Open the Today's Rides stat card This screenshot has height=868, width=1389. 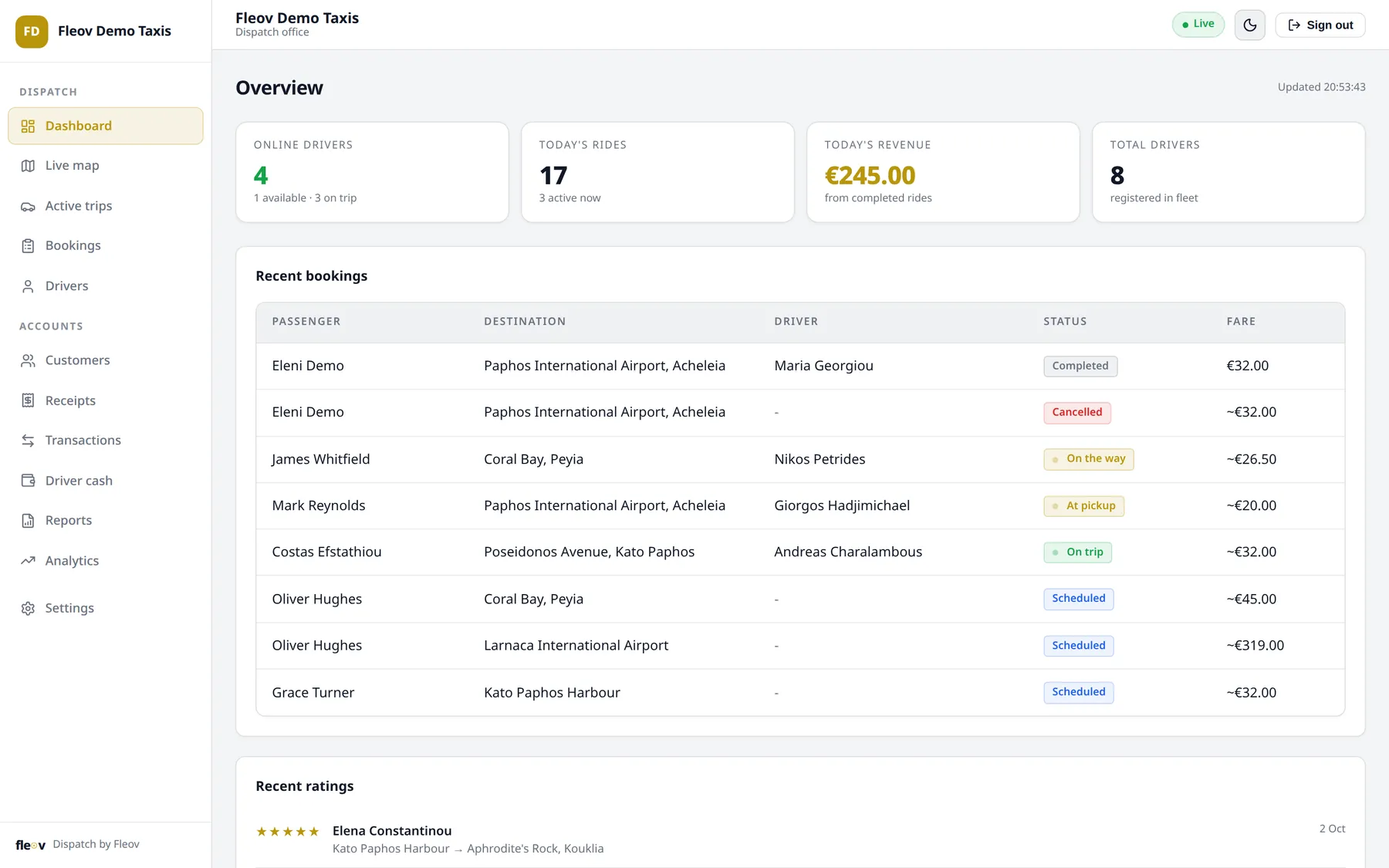click(x=657, y=172)
